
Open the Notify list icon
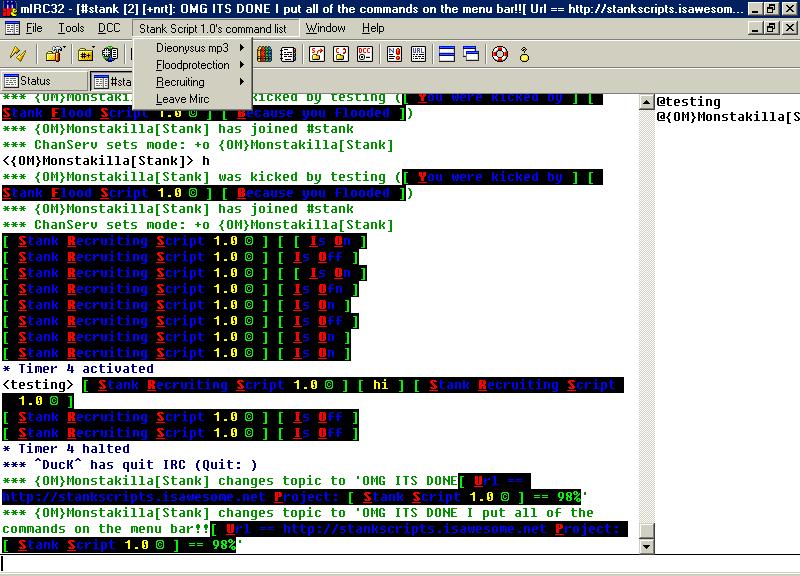click(x=394, y=54)
